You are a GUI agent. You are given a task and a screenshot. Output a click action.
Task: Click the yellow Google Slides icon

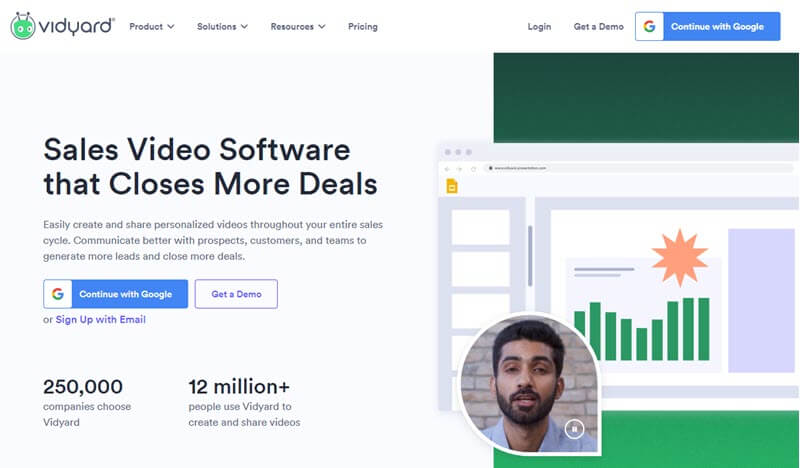pyautogui.click(x=452, y=186)
